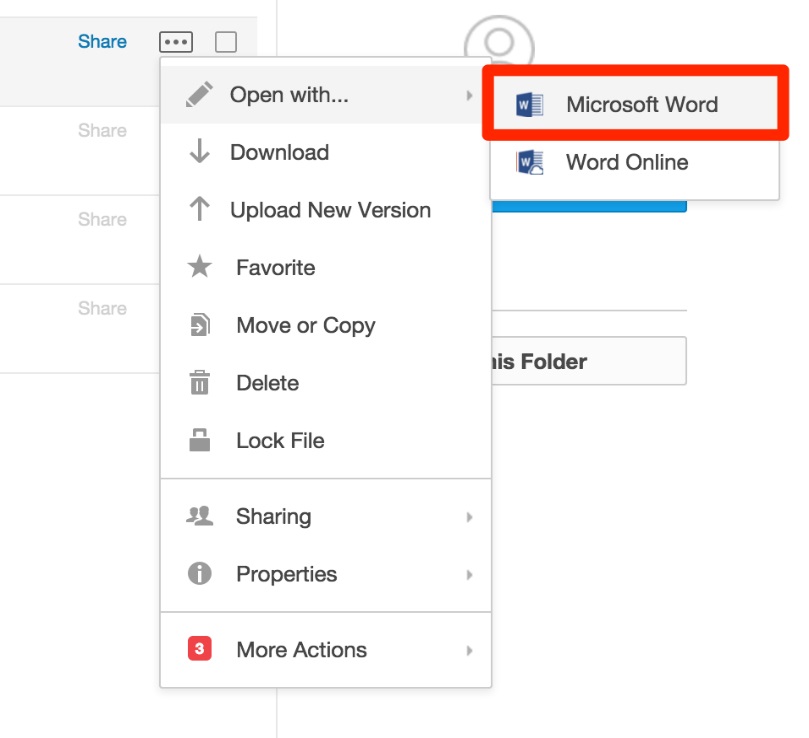Click the Move or Copy file icon
This screenshot has height=738, width=809.
(200, 325)
